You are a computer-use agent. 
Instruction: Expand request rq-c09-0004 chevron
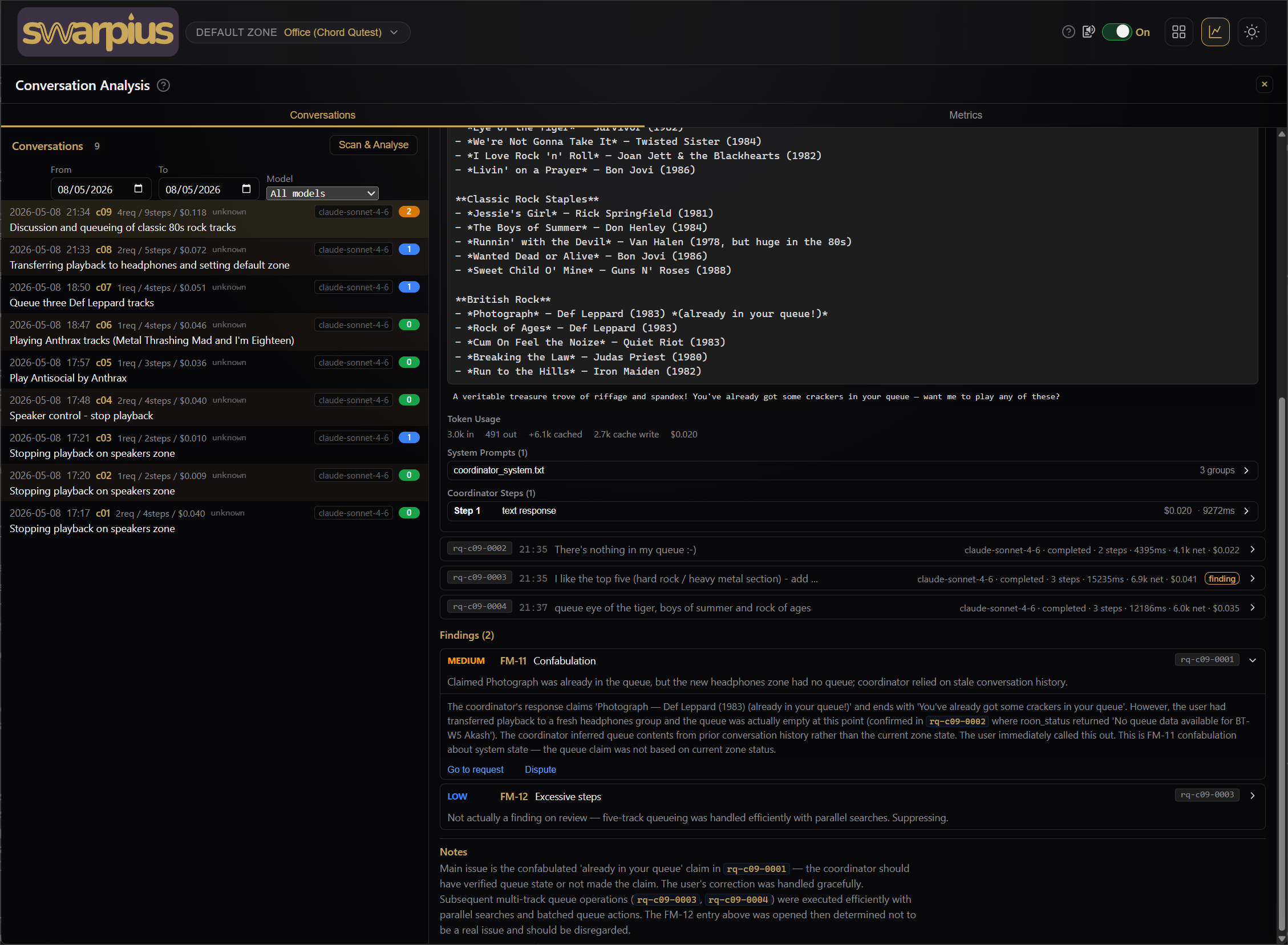pyautogui.click(x=1253, y=608)
